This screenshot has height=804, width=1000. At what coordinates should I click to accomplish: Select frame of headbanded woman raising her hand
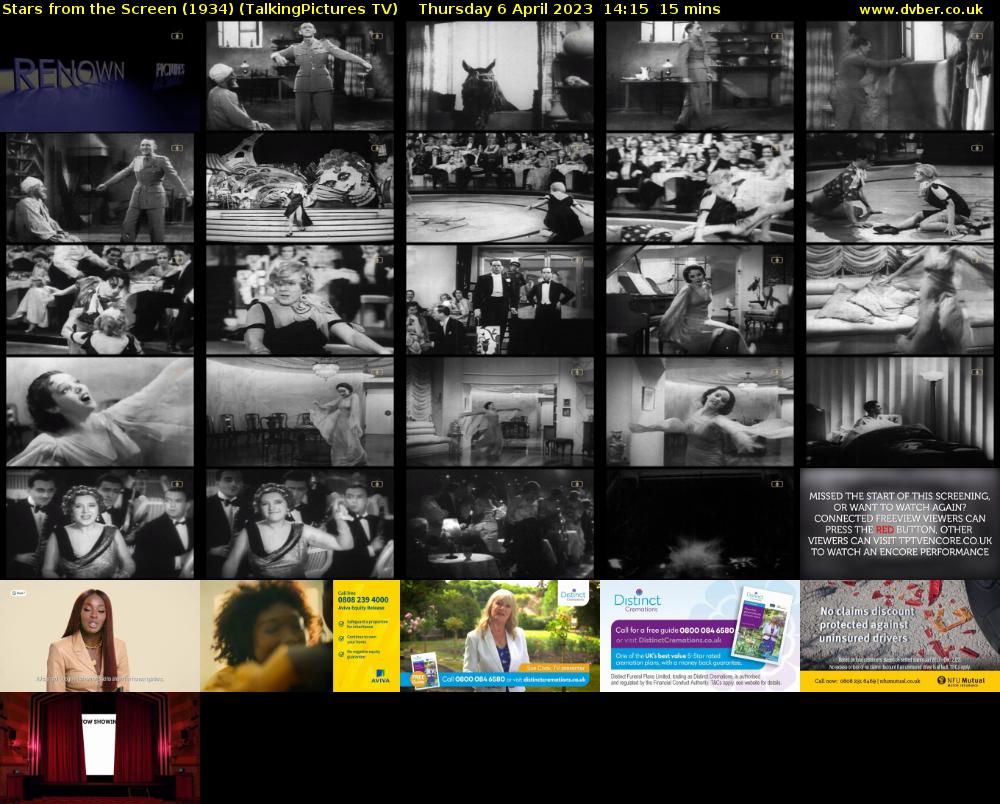(x=300, y=523)
